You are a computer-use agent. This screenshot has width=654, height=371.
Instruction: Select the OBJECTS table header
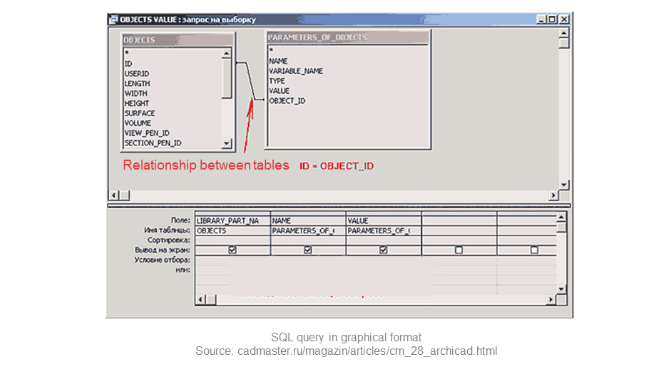[x=178, y=40]
